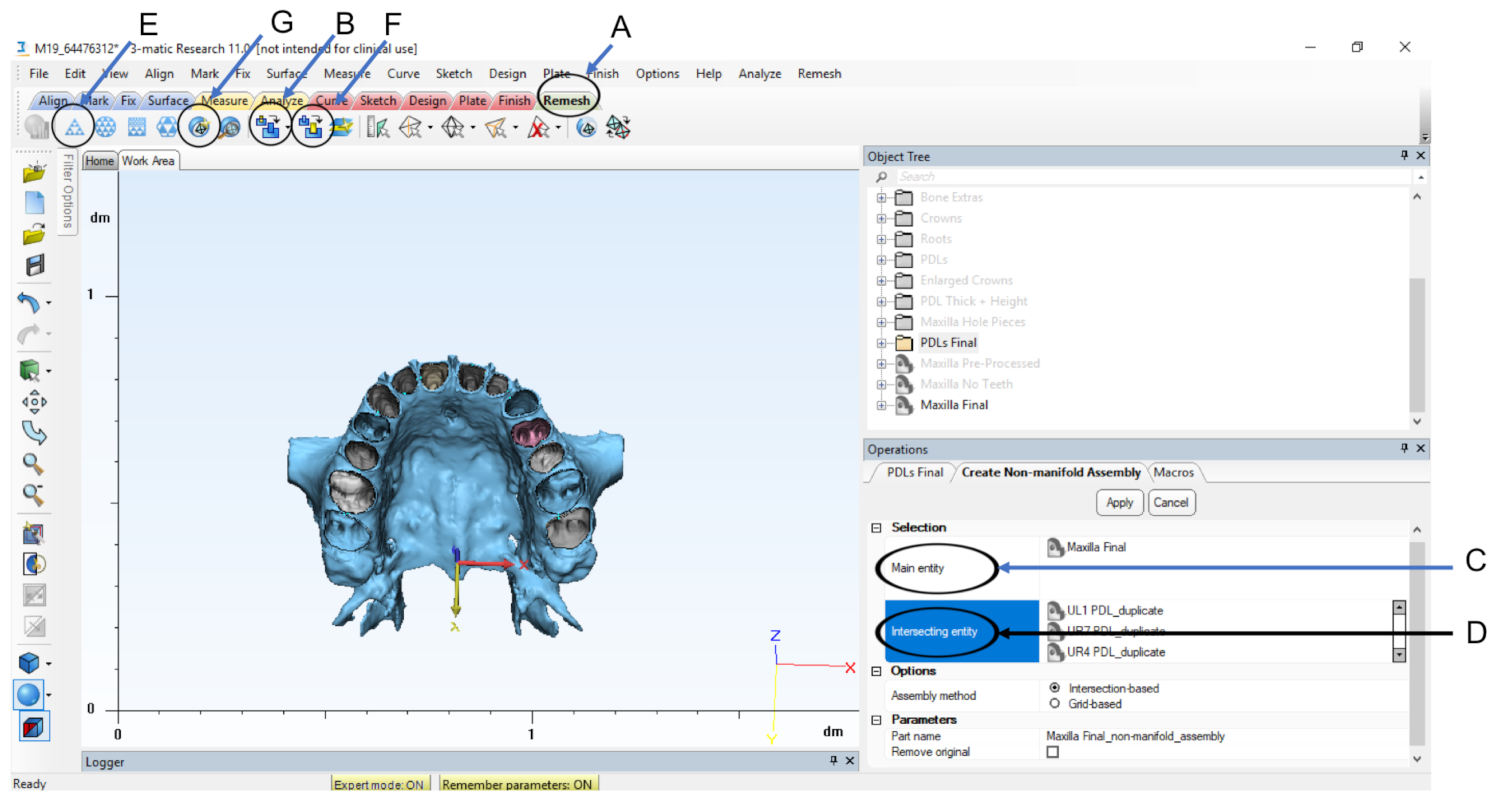Click the Part name value field
This screenshot has width=1500, height=805.
(1226, 736)
